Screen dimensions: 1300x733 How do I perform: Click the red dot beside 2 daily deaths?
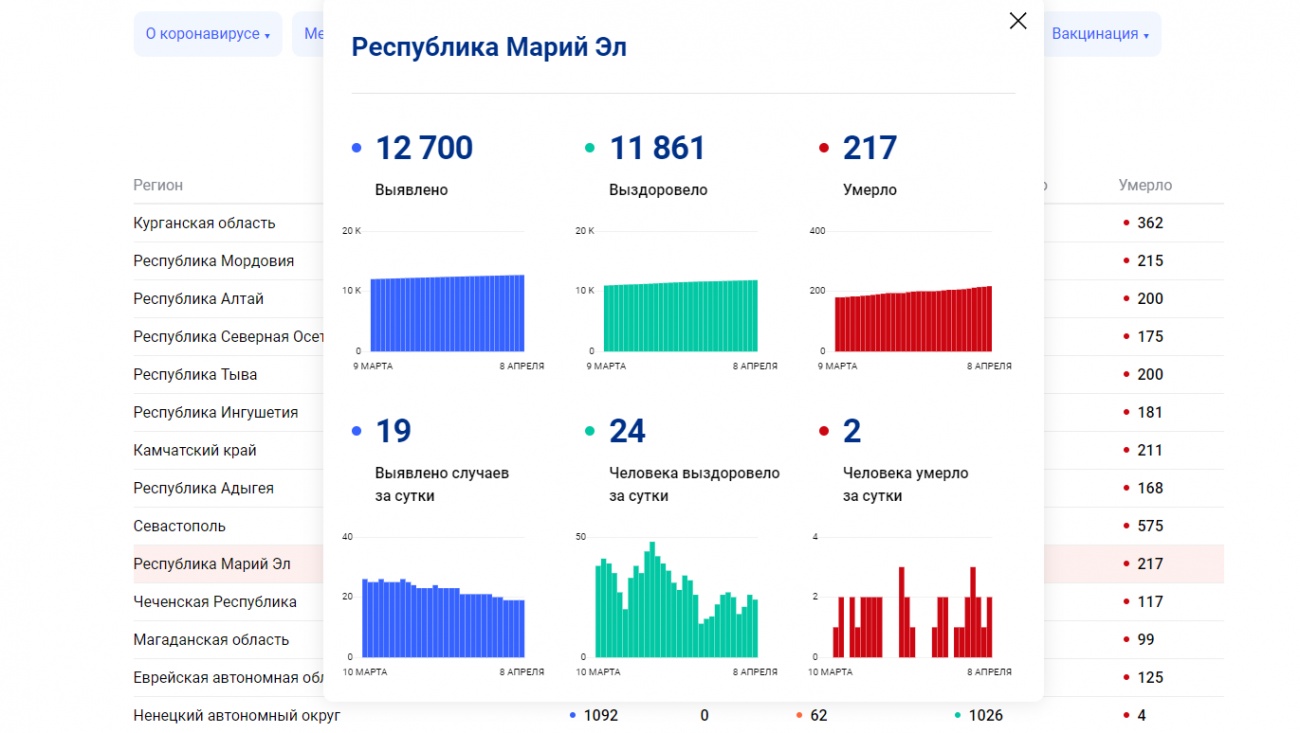click(x=824, y=432)
